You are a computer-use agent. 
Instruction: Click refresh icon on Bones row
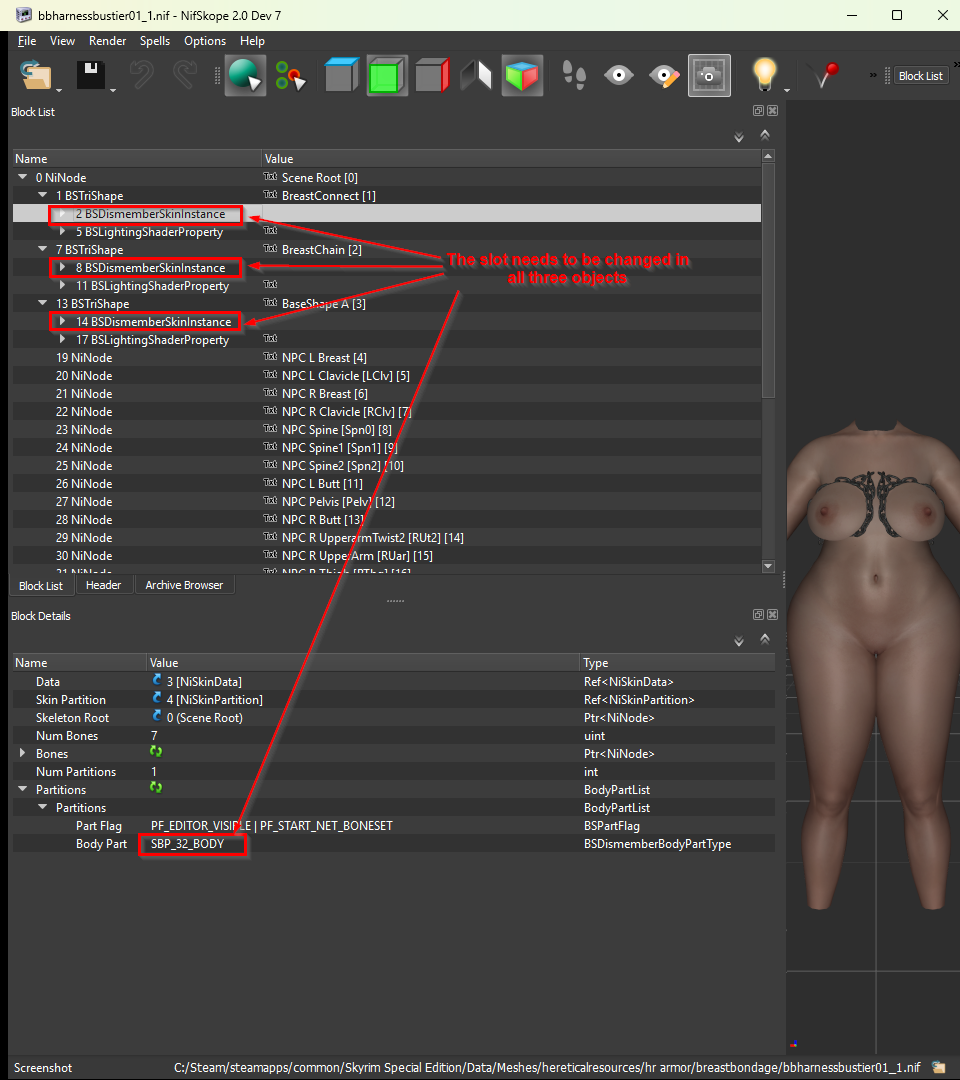point(156,752)
